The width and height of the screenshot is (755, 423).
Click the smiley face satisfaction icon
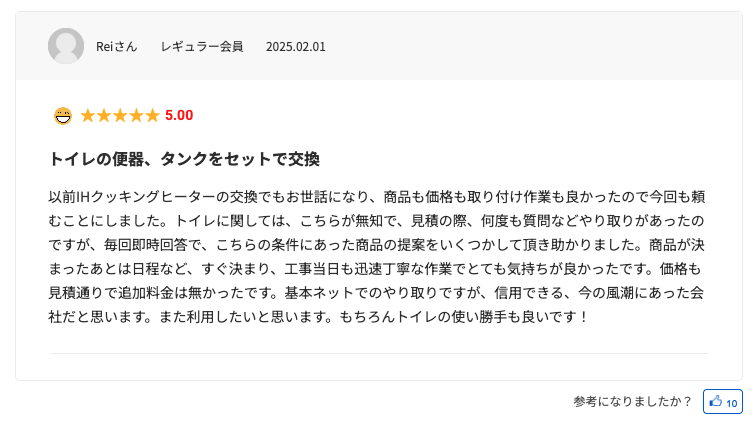point(63,116)
